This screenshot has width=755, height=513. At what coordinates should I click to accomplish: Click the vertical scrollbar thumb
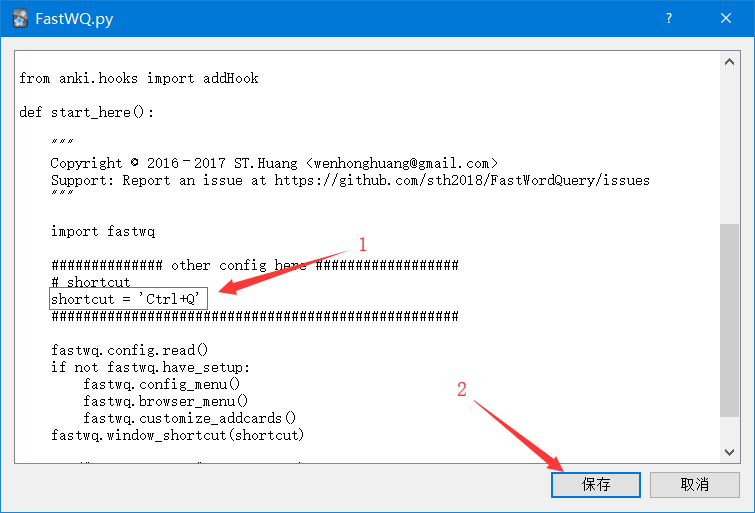click(x=730, y=320)
